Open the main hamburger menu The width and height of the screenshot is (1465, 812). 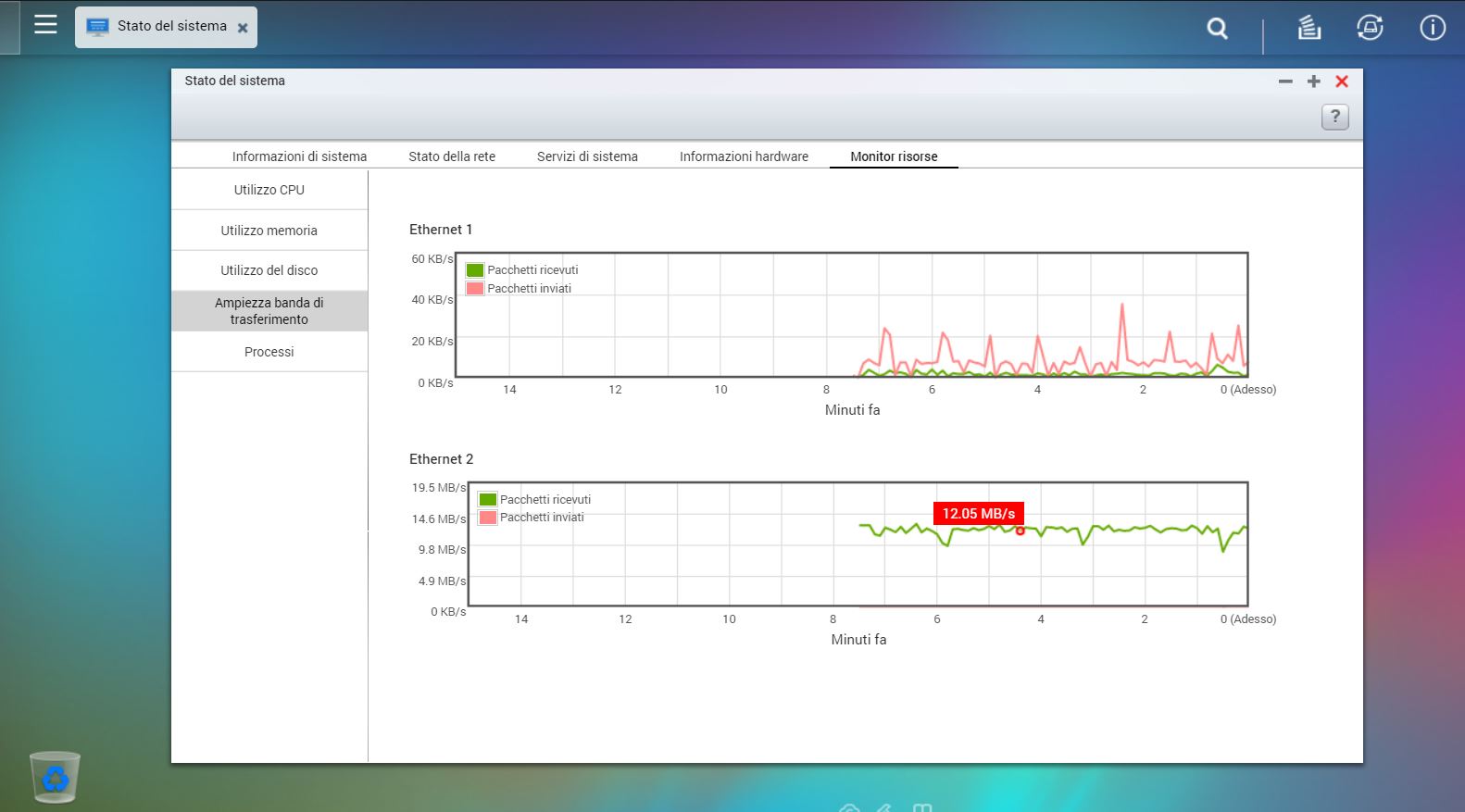click(x=45, y=25)
